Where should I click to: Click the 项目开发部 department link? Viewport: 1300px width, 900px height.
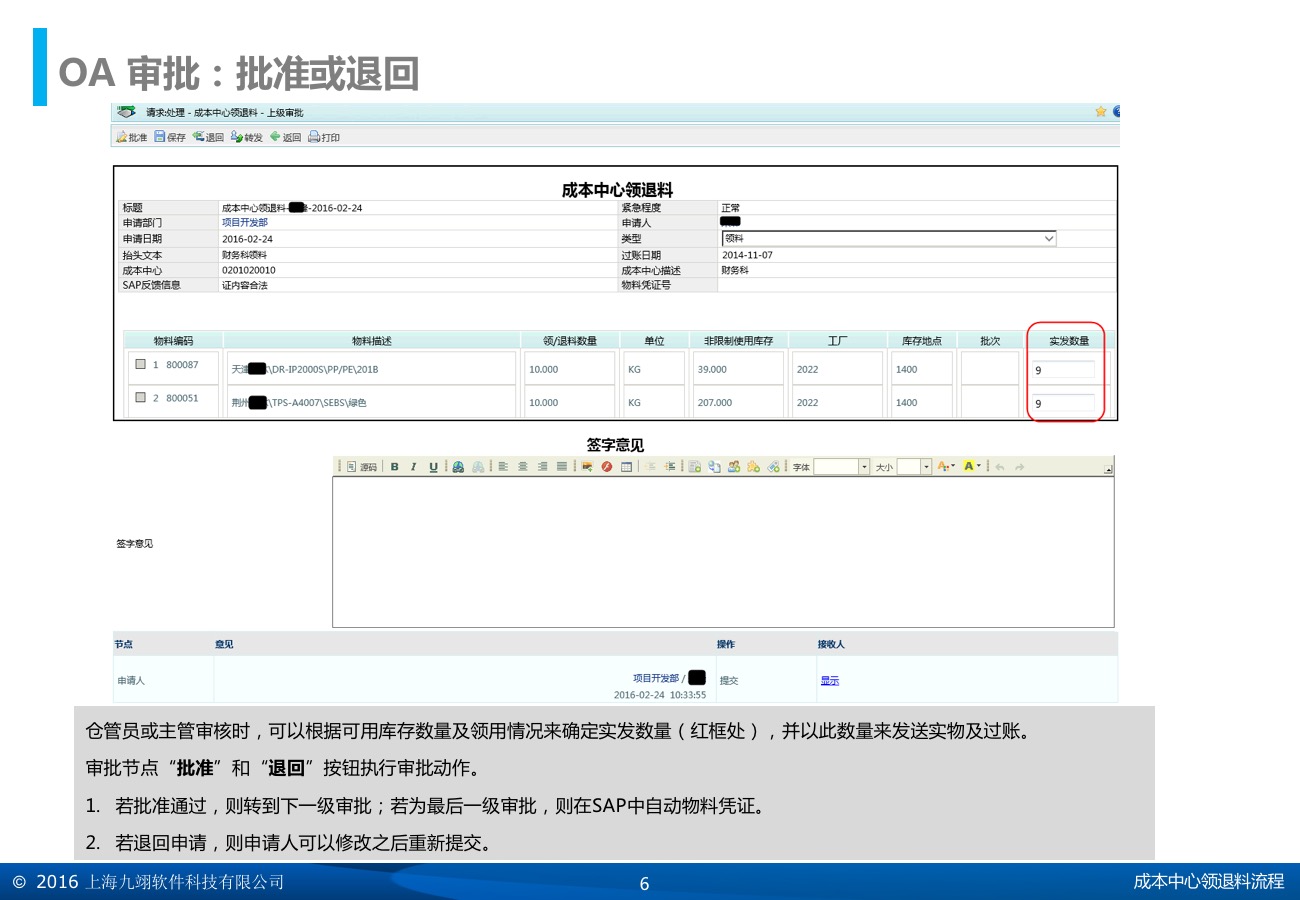coord(244,223)
